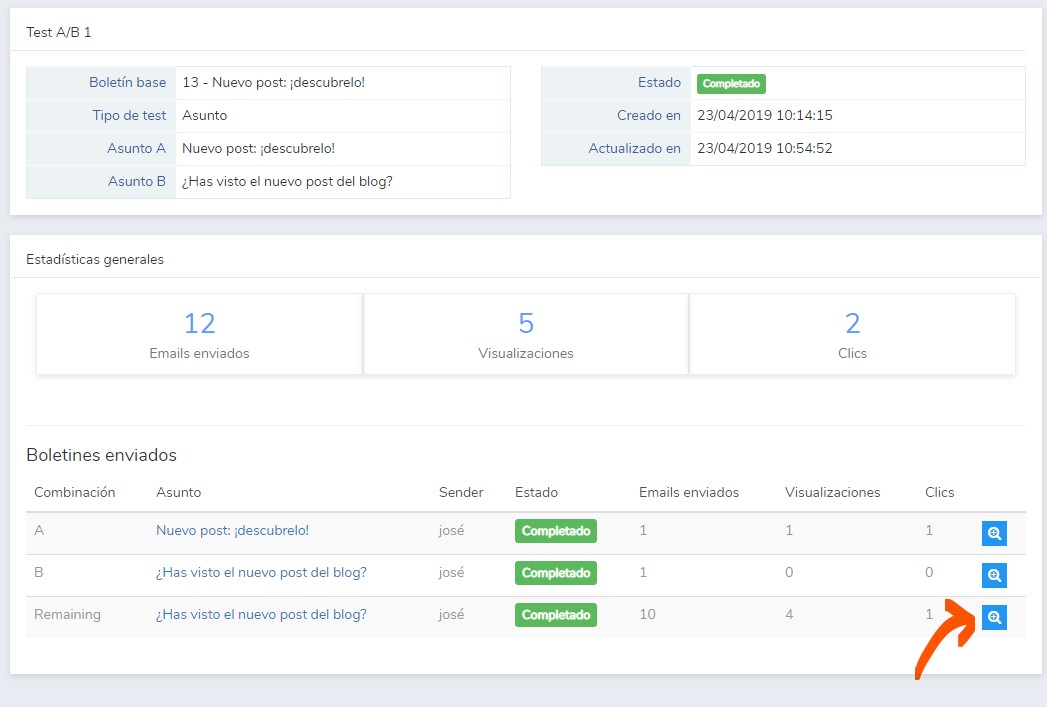Screen dimensions: 1047x707
Task: Open details for Remaining row
Action: [994, 617]
